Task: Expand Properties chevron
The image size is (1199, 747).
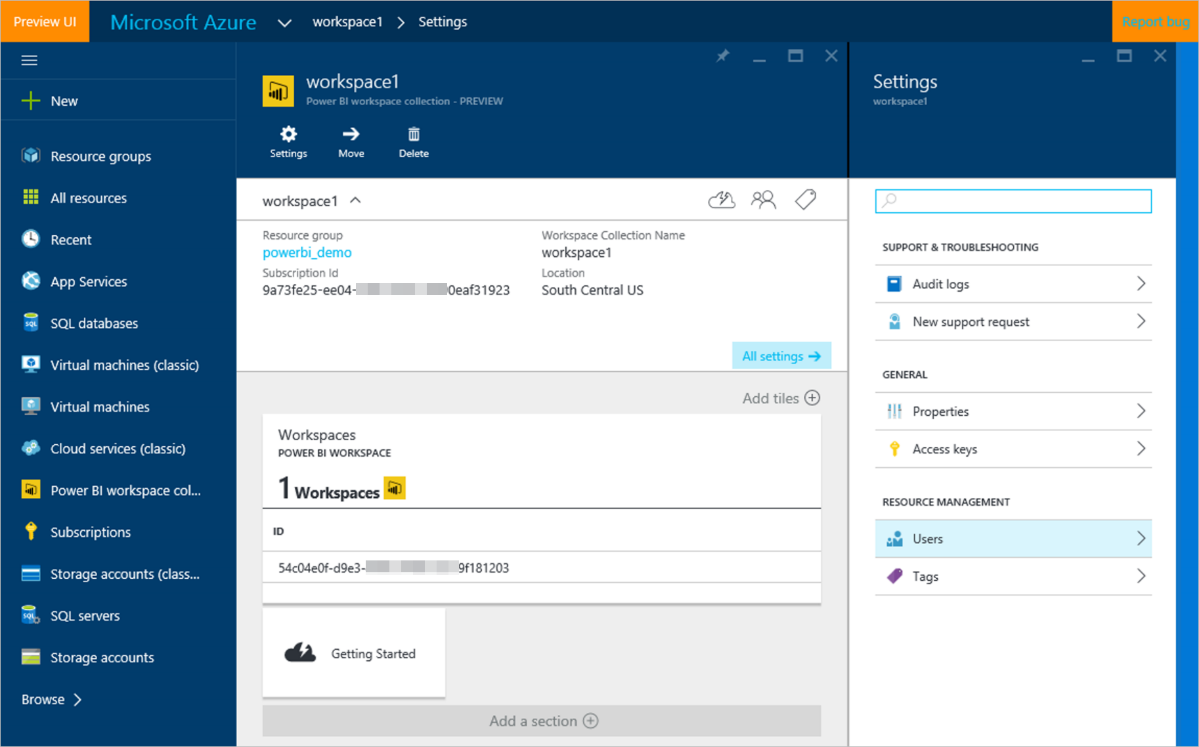Action: pyautogui.click(x=1140, y=411)
